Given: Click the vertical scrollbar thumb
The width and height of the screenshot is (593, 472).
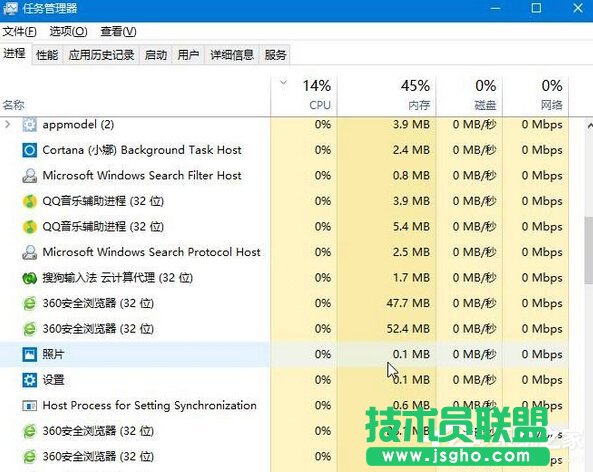Looking at the screenshot, I should (589, 250).
